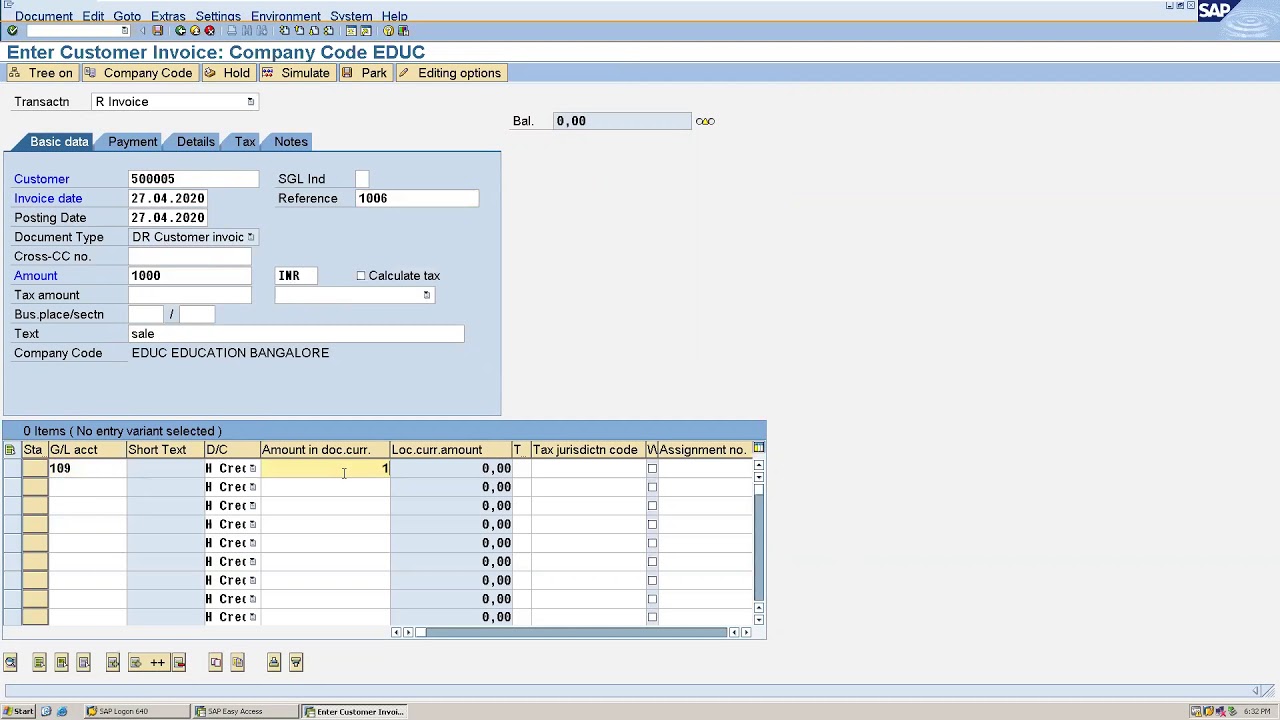Click the Copy line icon below grid
1280x720 pixels.
pyautogui.click(x=215, y=662)
